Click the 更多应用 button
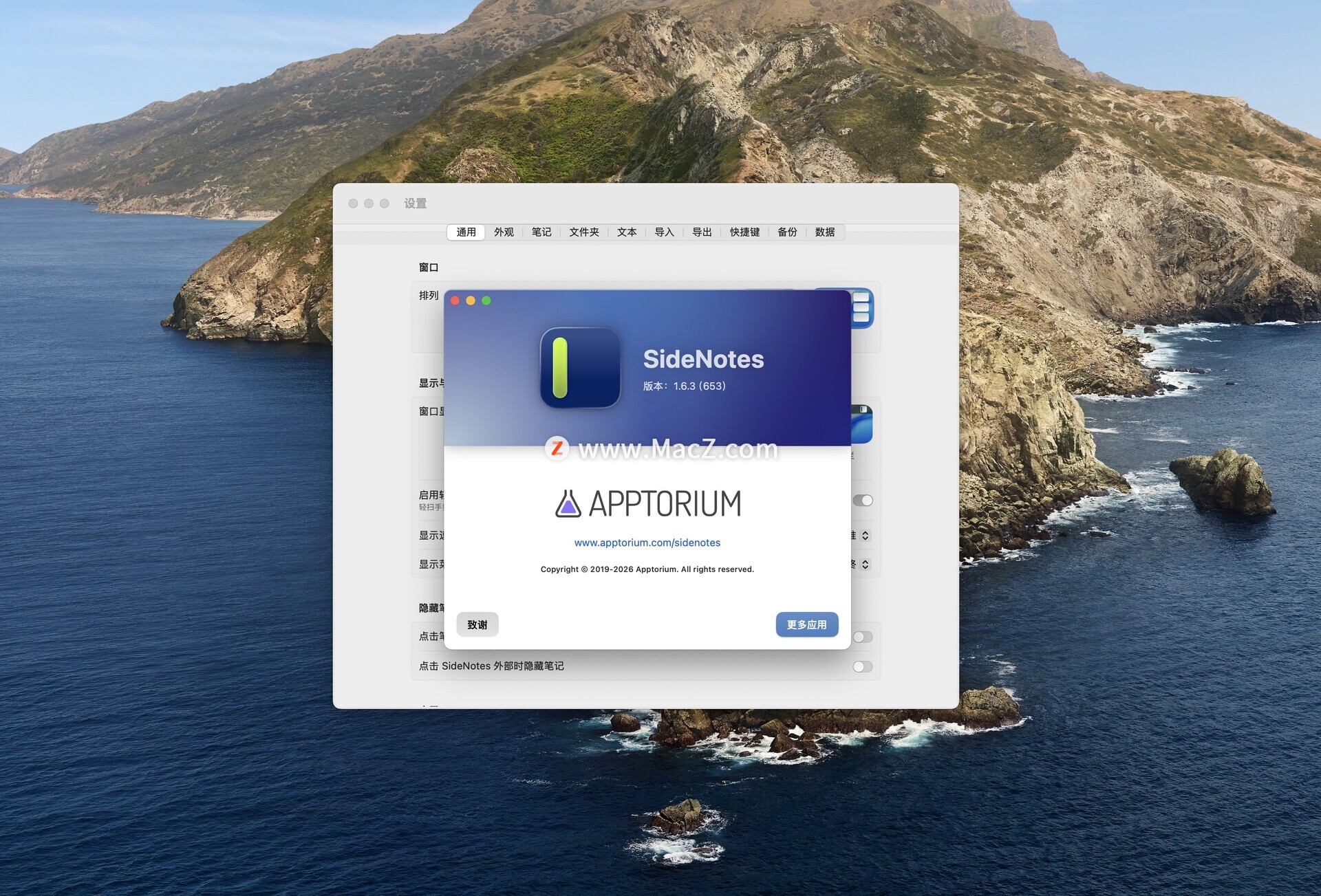Image resolution: width=1321 pixels, height=896 pixels. (x=807, y=624)
